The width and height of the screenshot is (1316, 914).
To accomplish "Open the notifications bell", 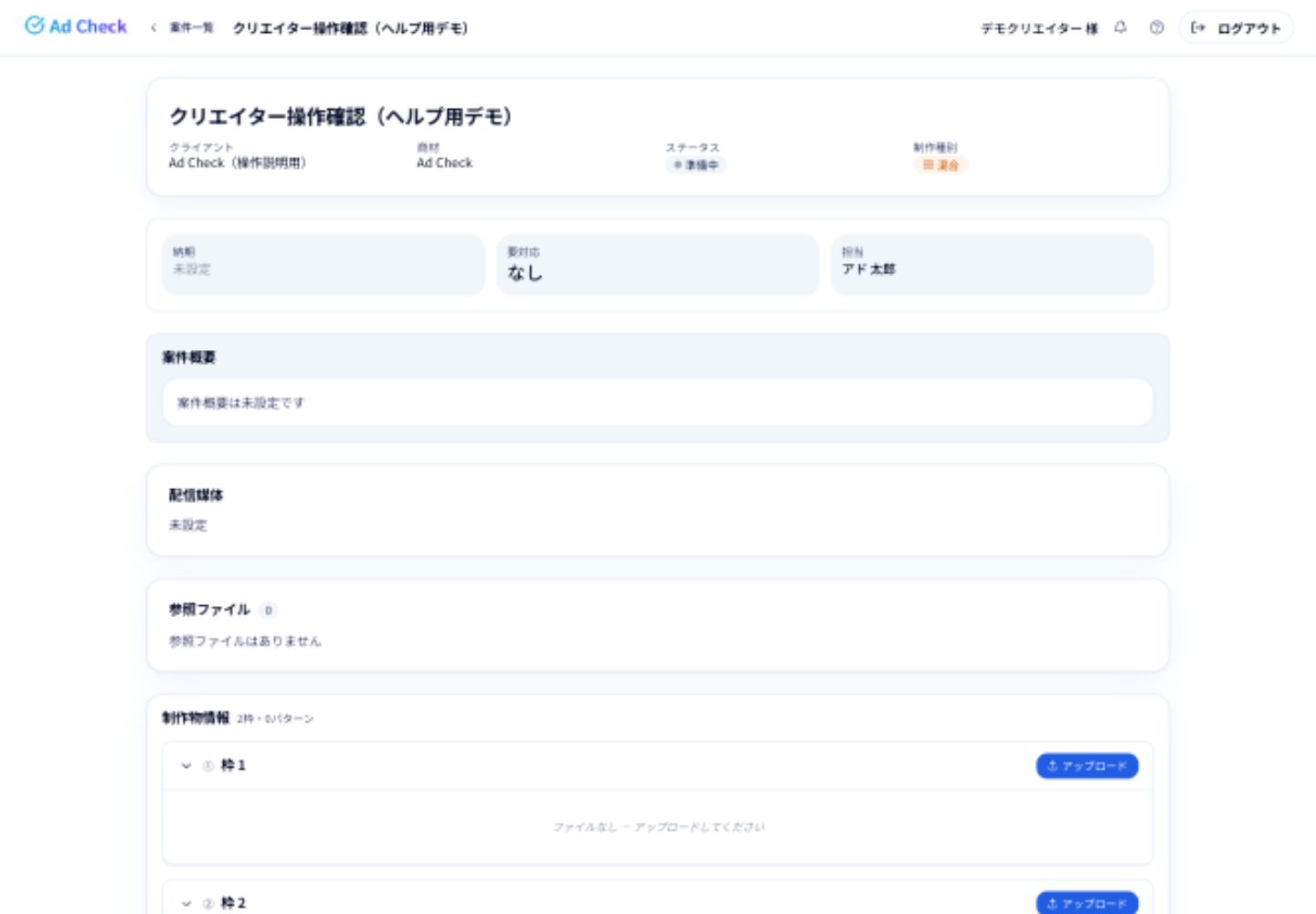I will (x=1120, y=27).
